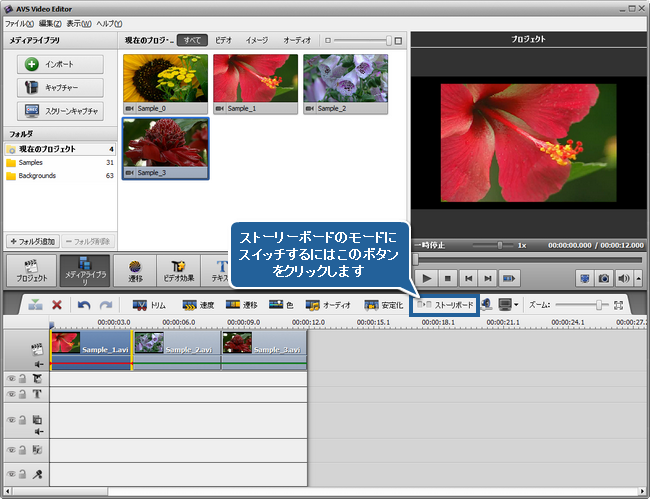650x499 pixels.
Task: Click the Play button in preview
Action: tap(426, 278)
